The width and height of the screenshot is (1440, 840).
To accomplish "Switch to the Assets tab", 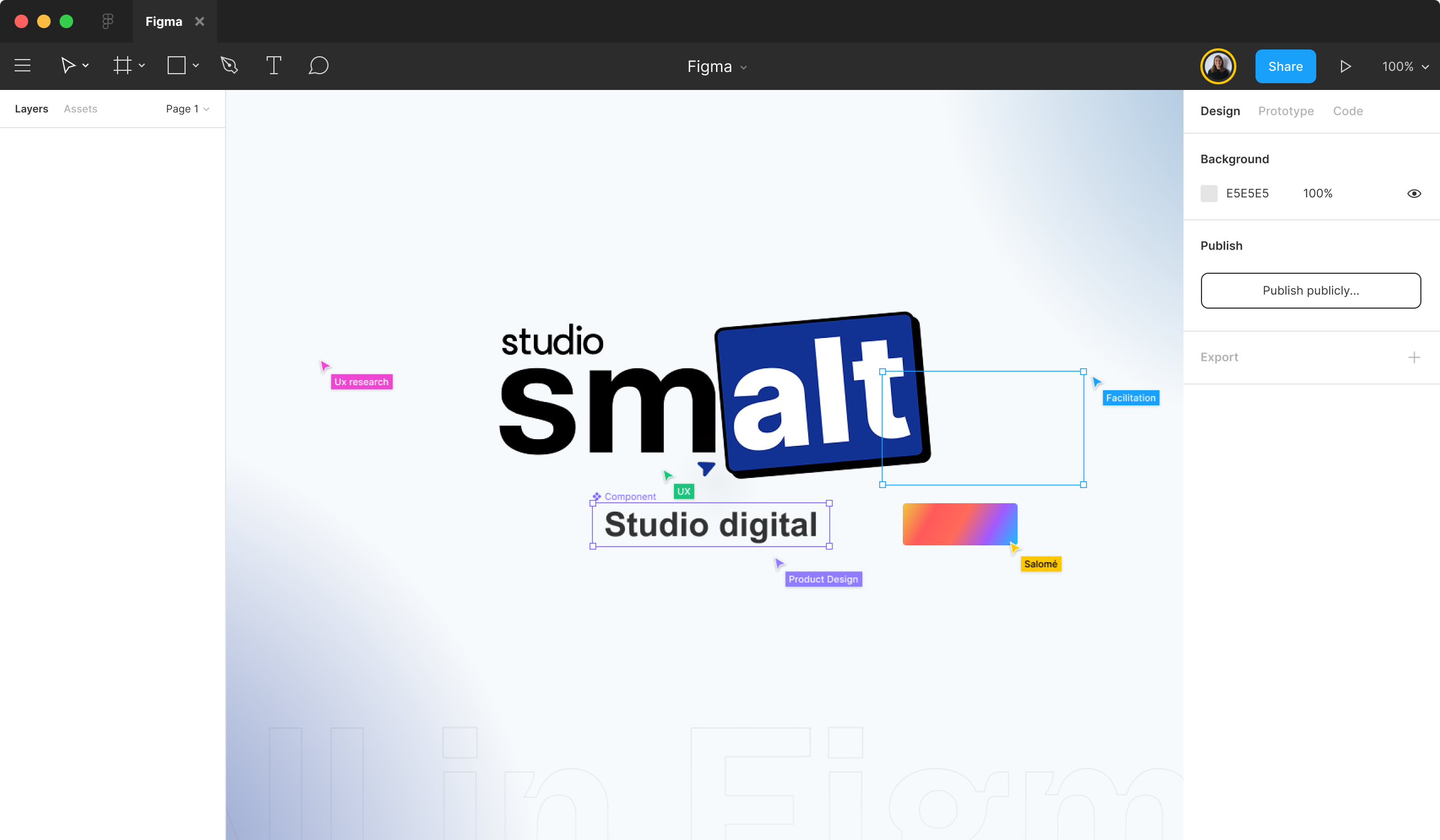I will coord(80,109).
